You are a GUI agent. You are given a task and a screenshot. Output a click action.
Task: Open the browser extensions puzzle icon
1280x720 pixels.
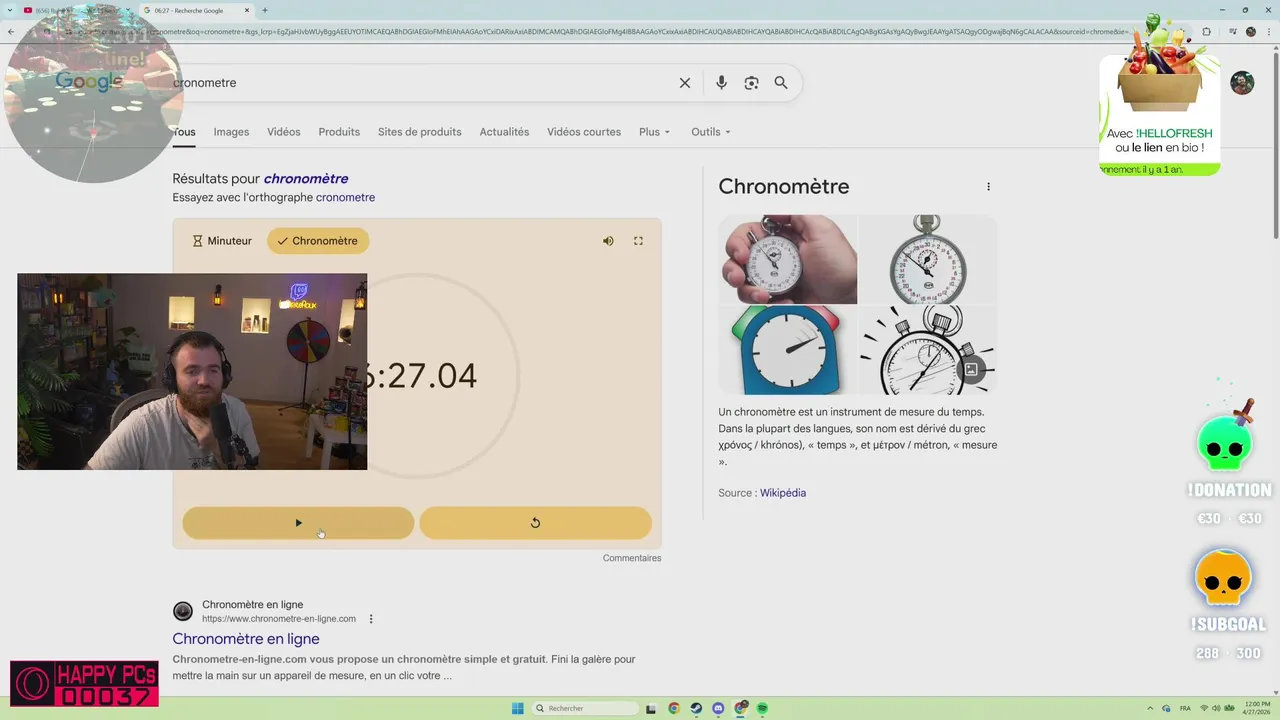click(x=1206, y=31)
